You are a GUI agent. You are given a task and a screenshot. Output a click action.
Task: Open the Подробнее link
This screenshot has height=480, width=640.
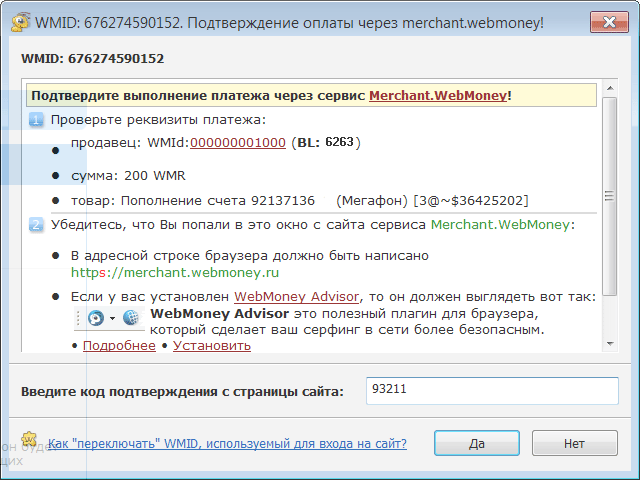coord(119,346)
